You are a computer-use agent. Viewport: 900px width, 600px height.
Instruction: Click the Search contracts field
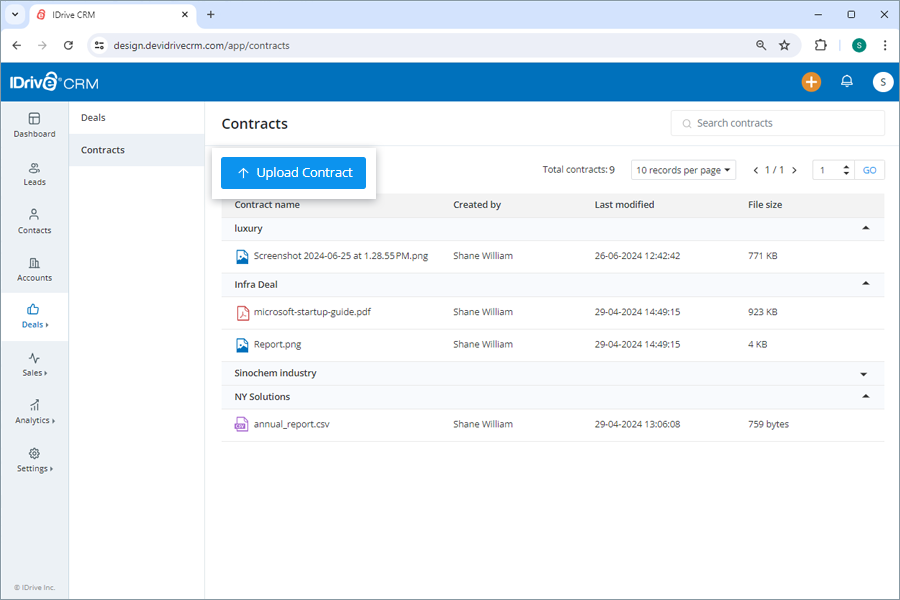point(778,122)
